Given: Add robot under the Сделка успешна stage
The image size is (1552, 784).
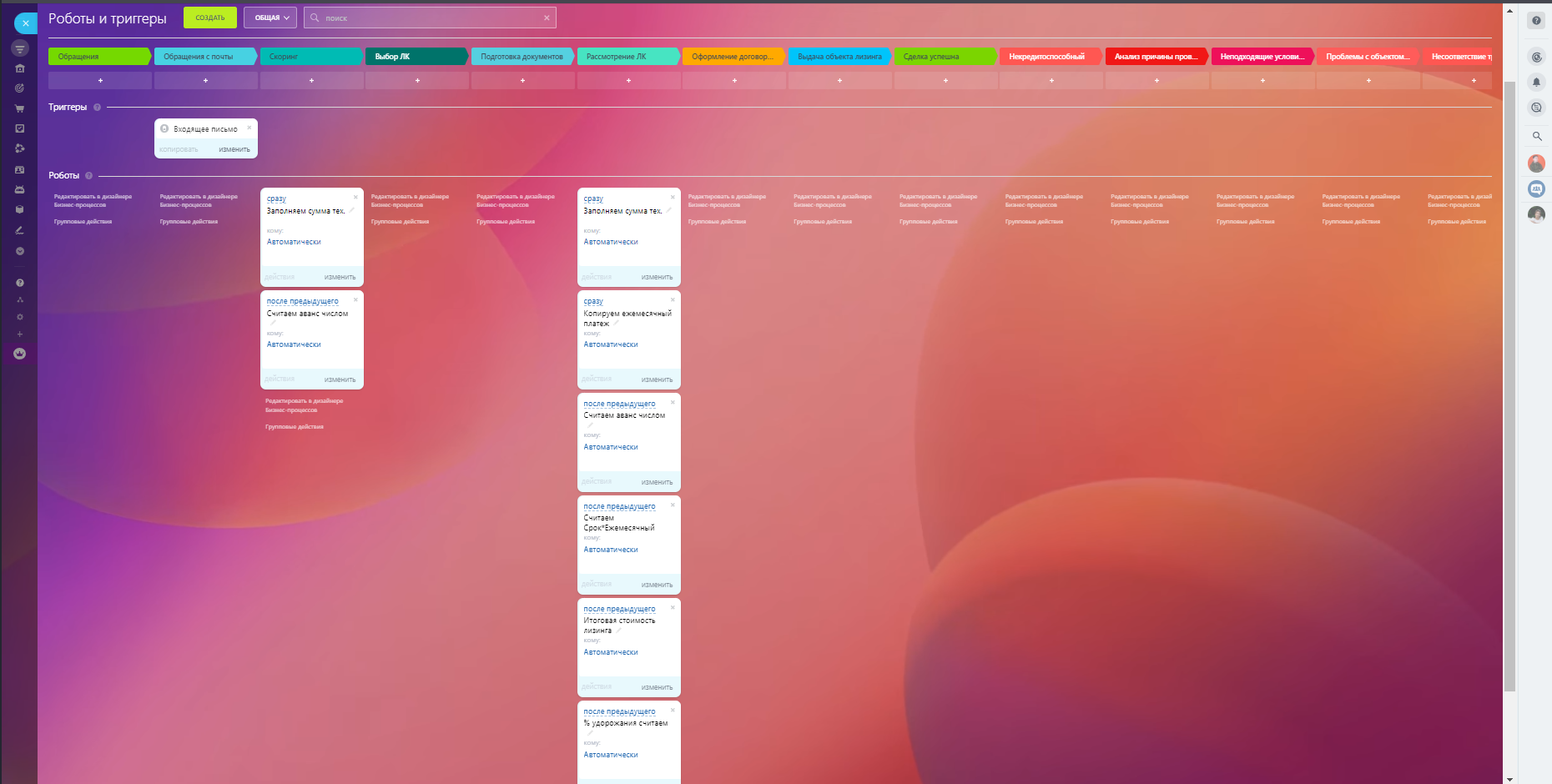Looking at the screenshot, I should click(945, 80).
